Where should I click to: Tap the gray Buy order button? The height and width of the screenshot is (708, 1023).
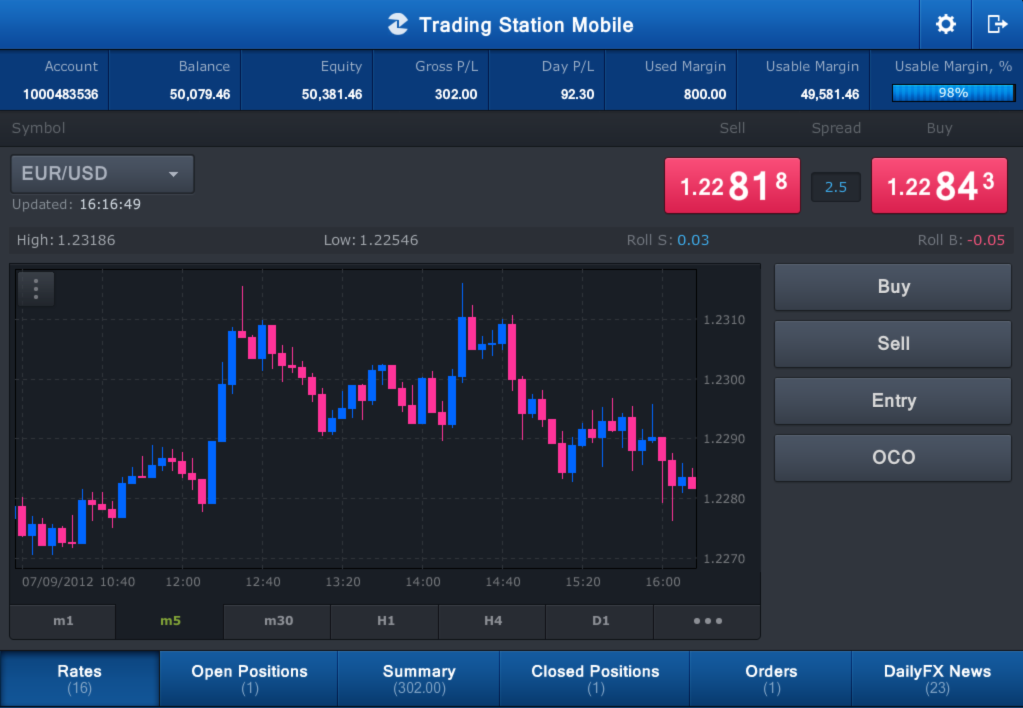click(893, 286)
